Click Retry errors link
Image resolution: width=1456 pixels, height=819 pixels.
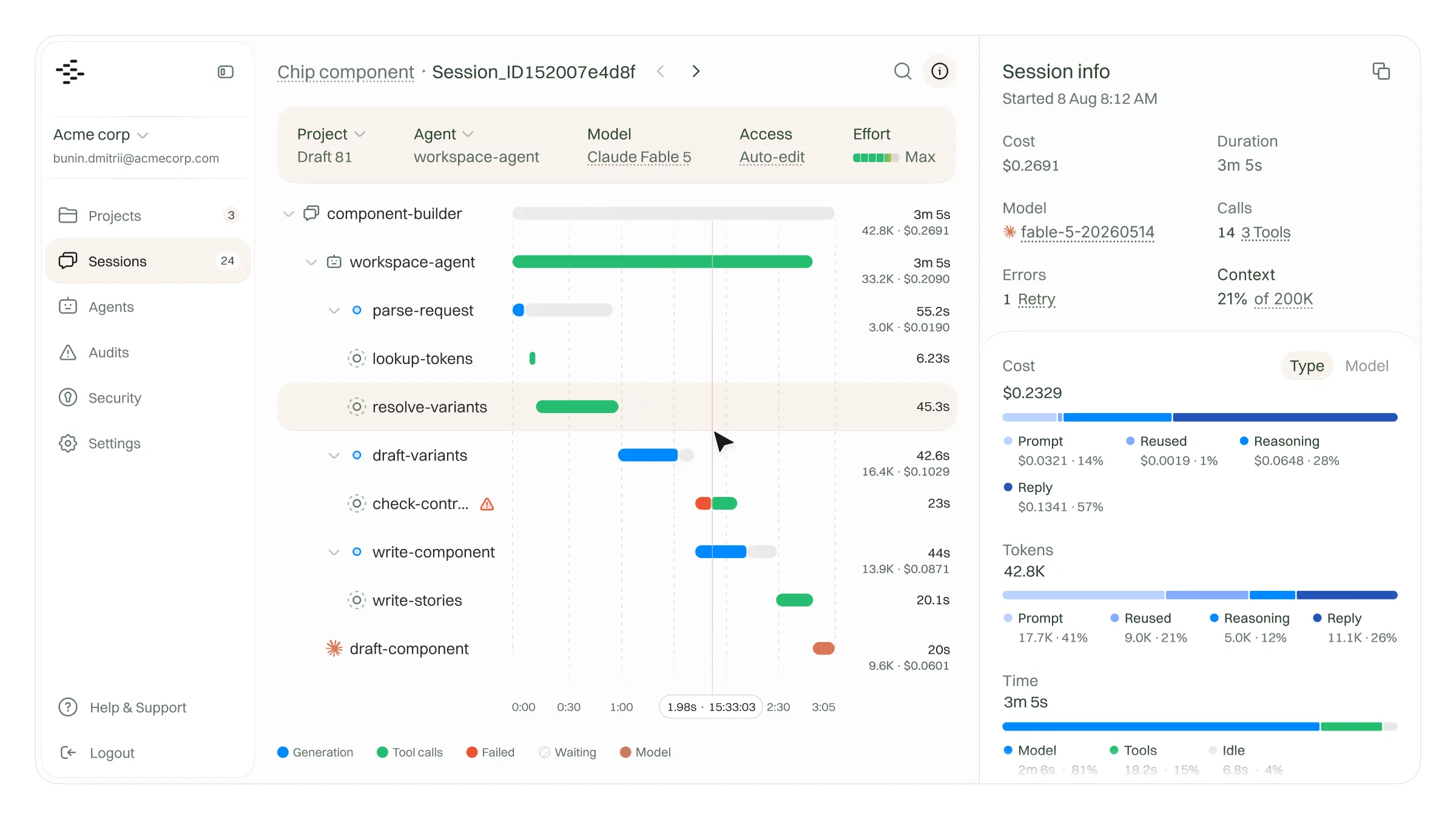[1036, 299]
